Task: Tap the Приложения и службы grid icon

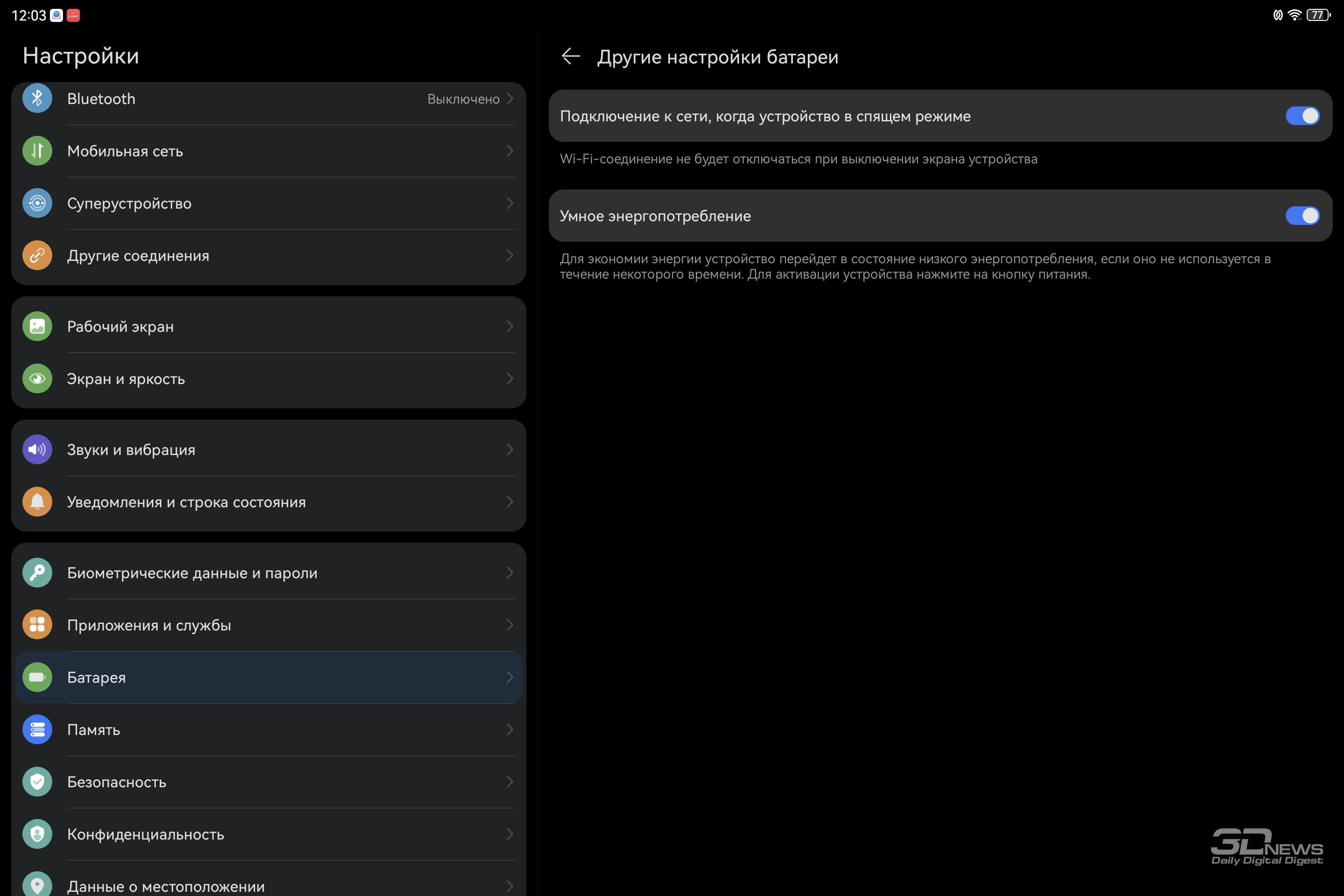Action: point(37,624)
